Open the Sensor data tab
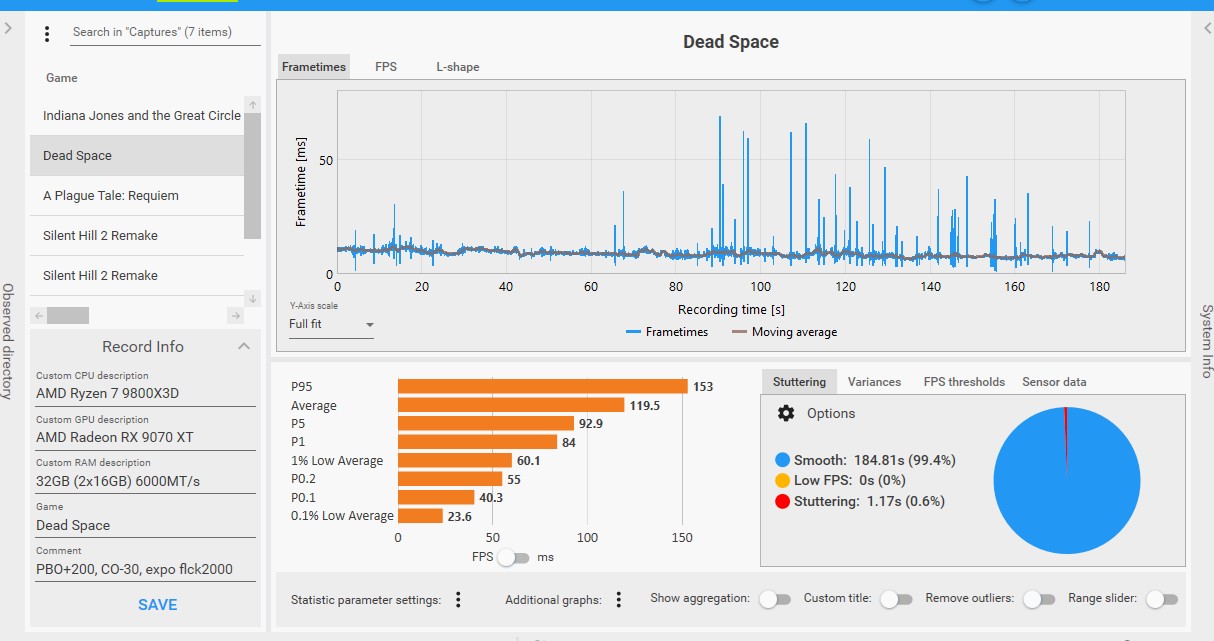Image resolution: width=1214 pixels, height=641 pixels. (x=1053, y=382)
